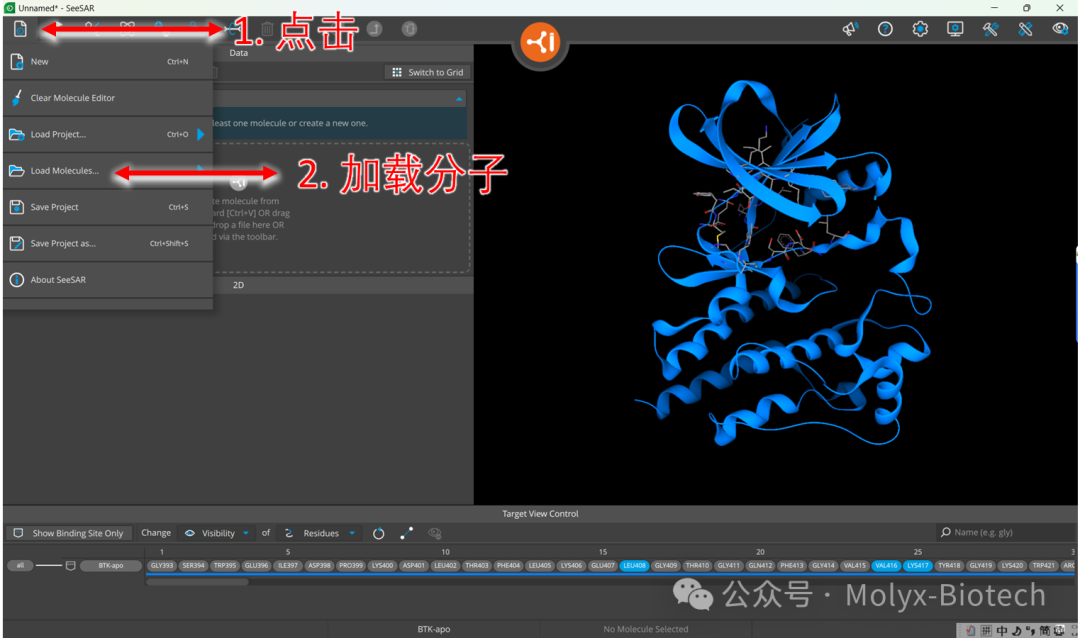Open the display settings monitor icon
This screenshot has height=638, width=1080.
click(x=955, y=29)
